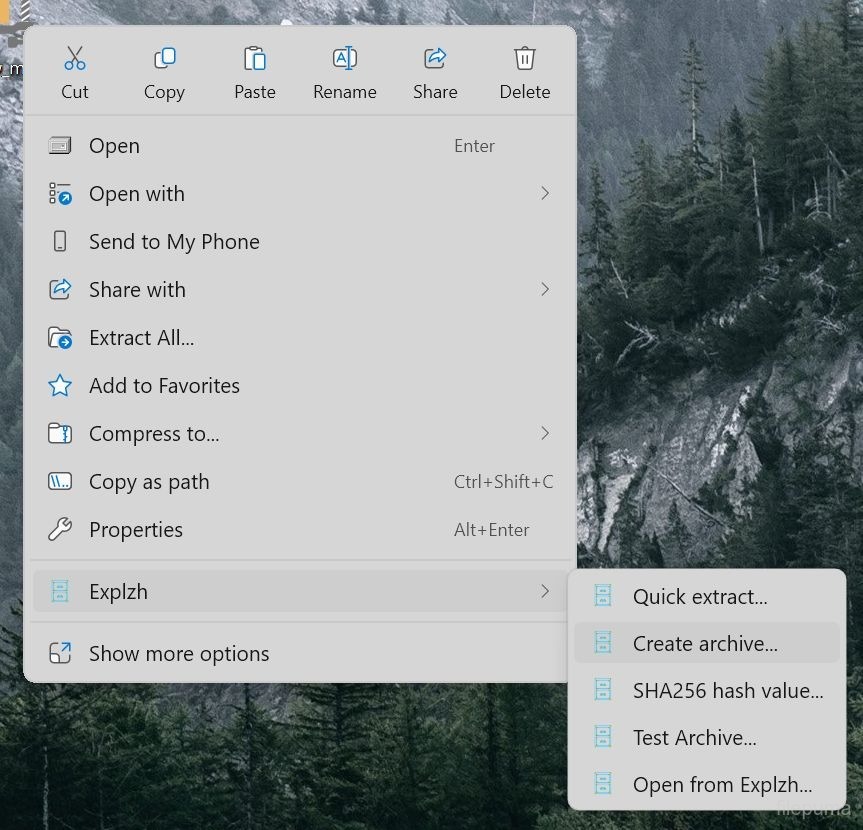Select Copy as path menu entry
Screen dimensions: 863x830
click(x=149, y=482)
